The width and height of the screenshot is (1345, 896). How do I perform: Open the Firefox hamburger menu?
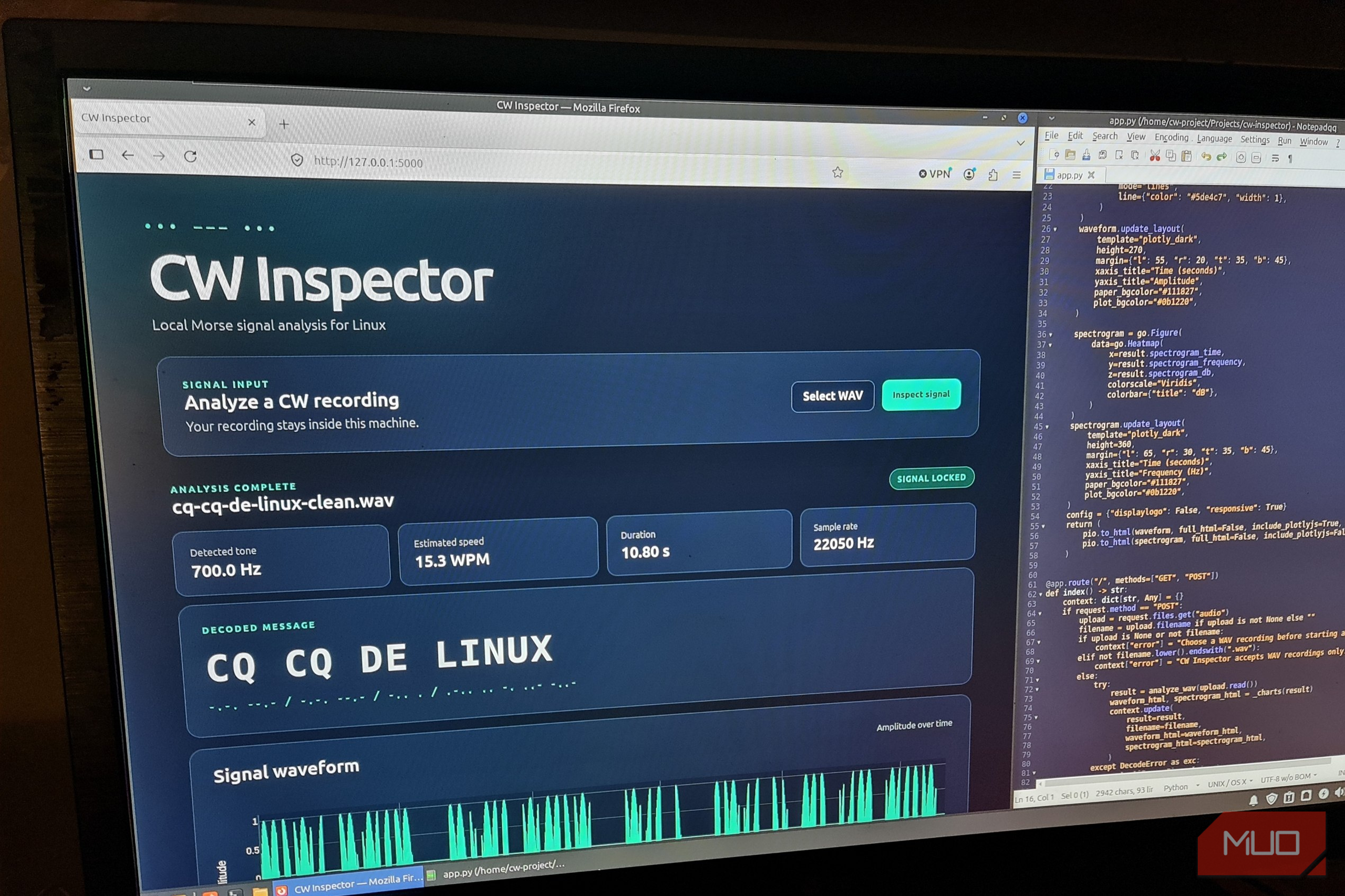pos(1016,175)
